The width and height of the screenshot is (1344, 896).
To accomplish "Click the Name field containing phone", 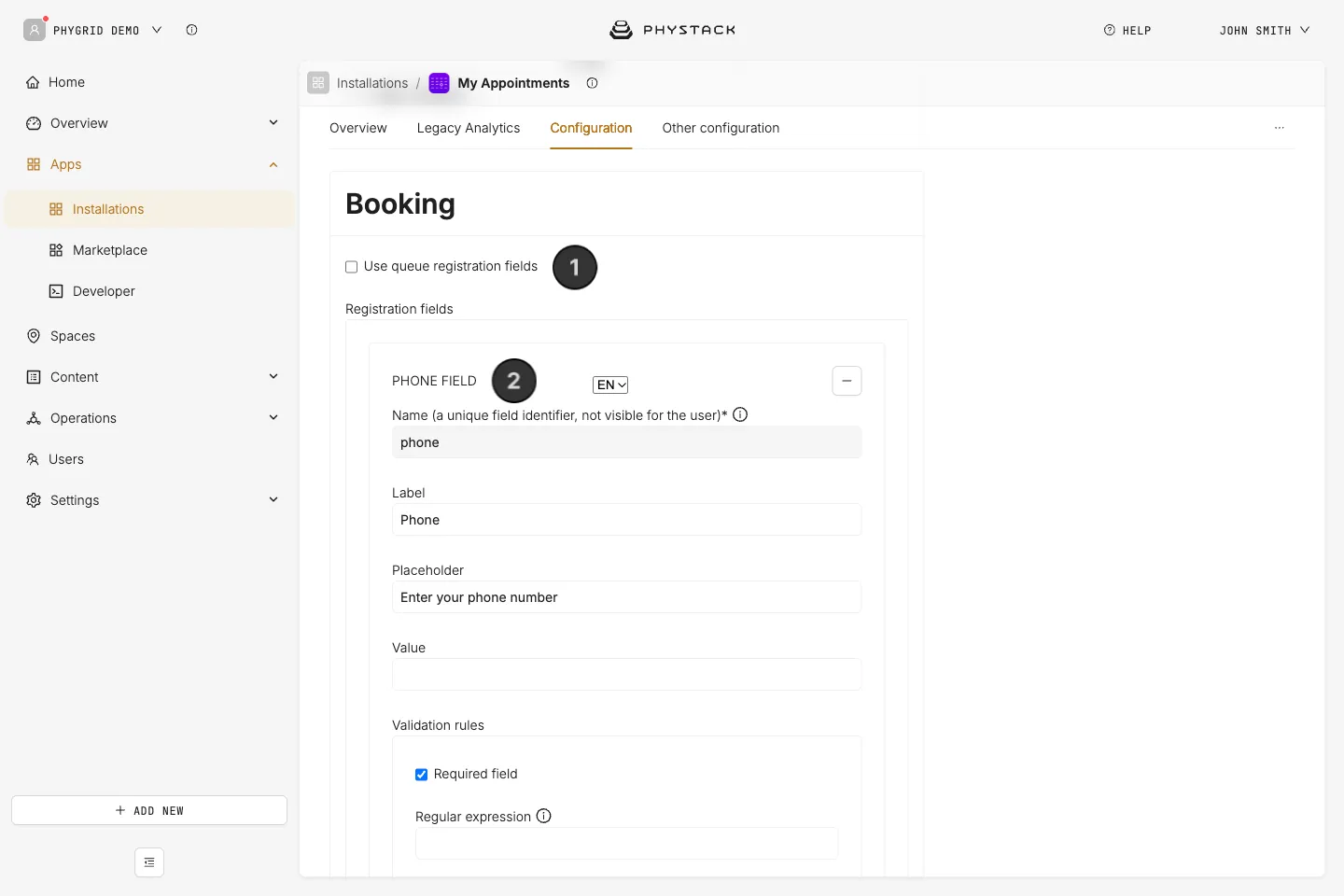I will 626,442.
